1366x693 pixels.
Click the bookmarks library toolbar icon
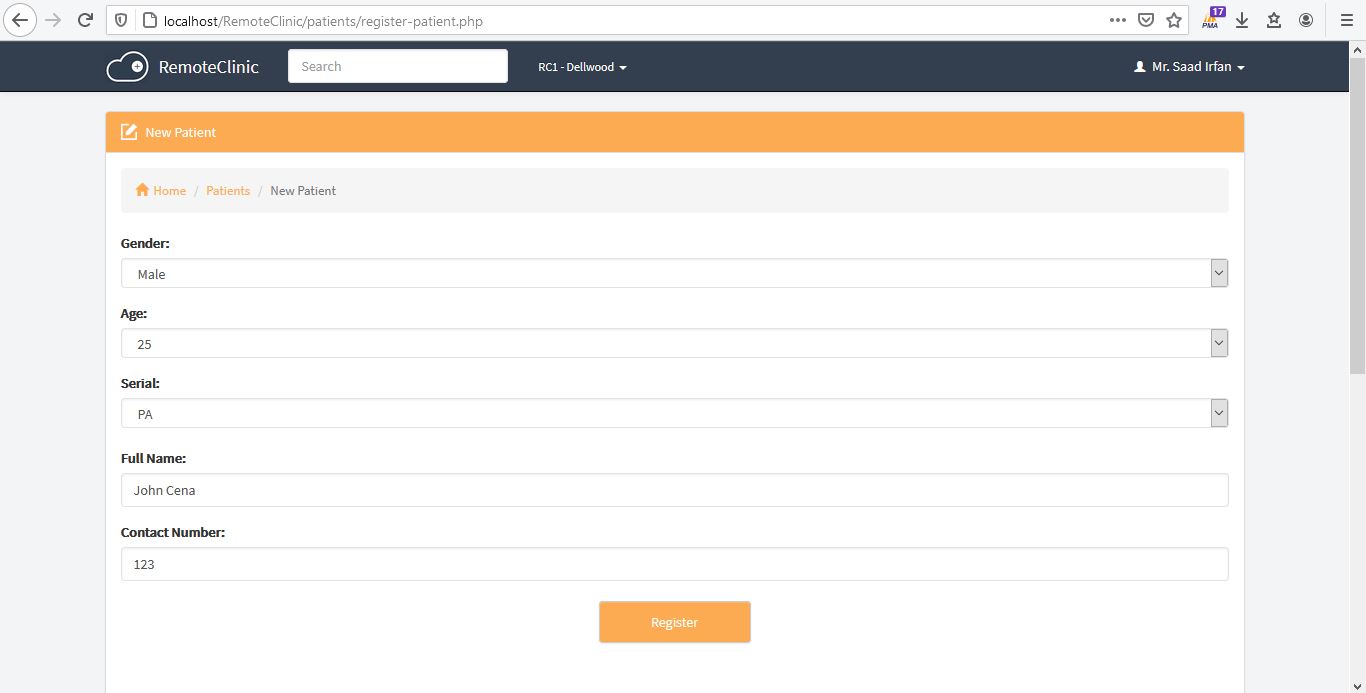[1274, 20]
